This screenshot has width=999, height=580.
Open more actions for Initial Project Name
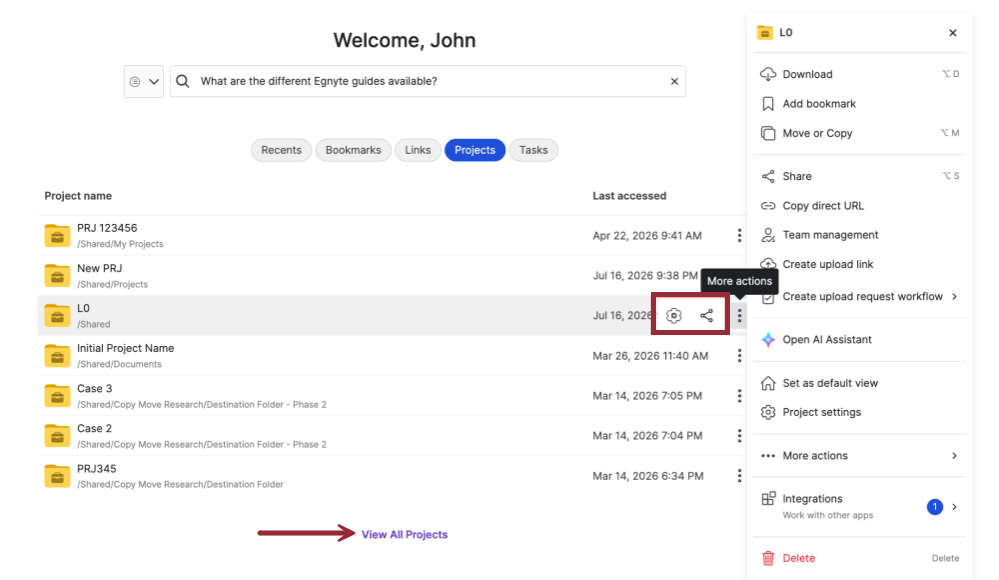click(x=739, y=356)
